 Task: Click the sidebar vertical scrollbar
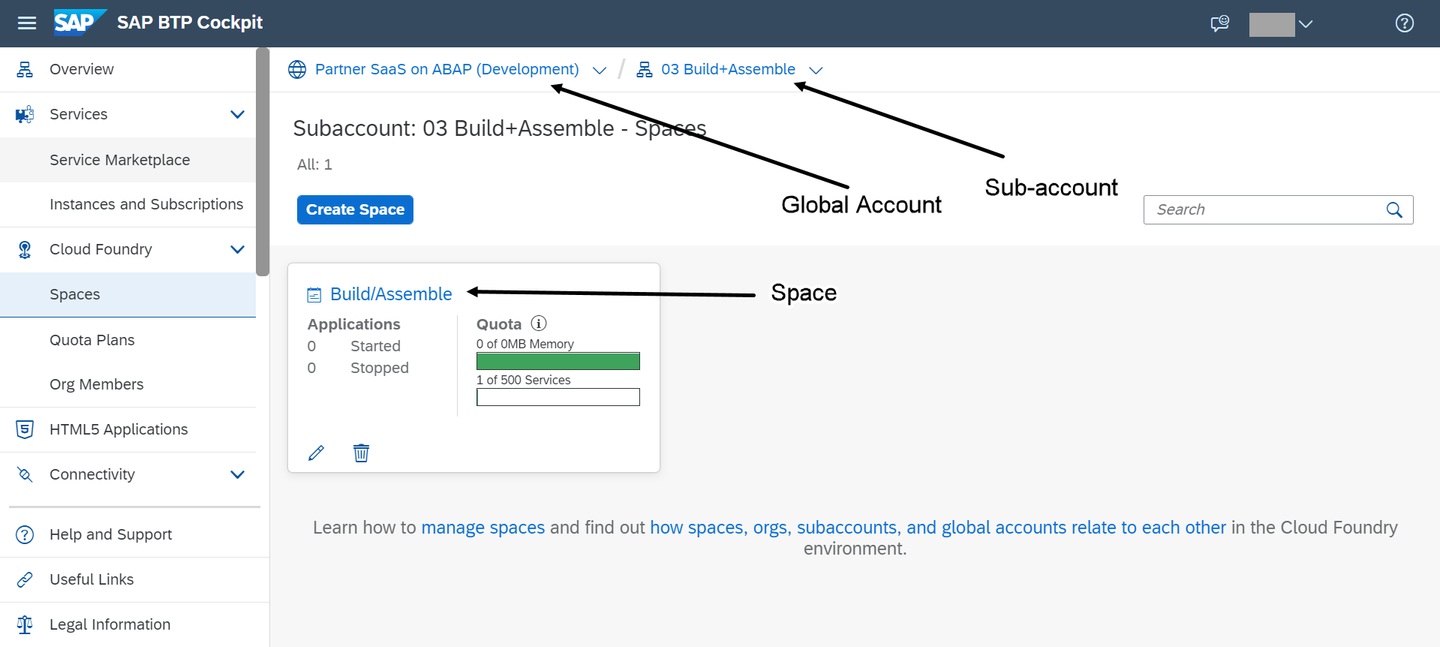[262, 162]
